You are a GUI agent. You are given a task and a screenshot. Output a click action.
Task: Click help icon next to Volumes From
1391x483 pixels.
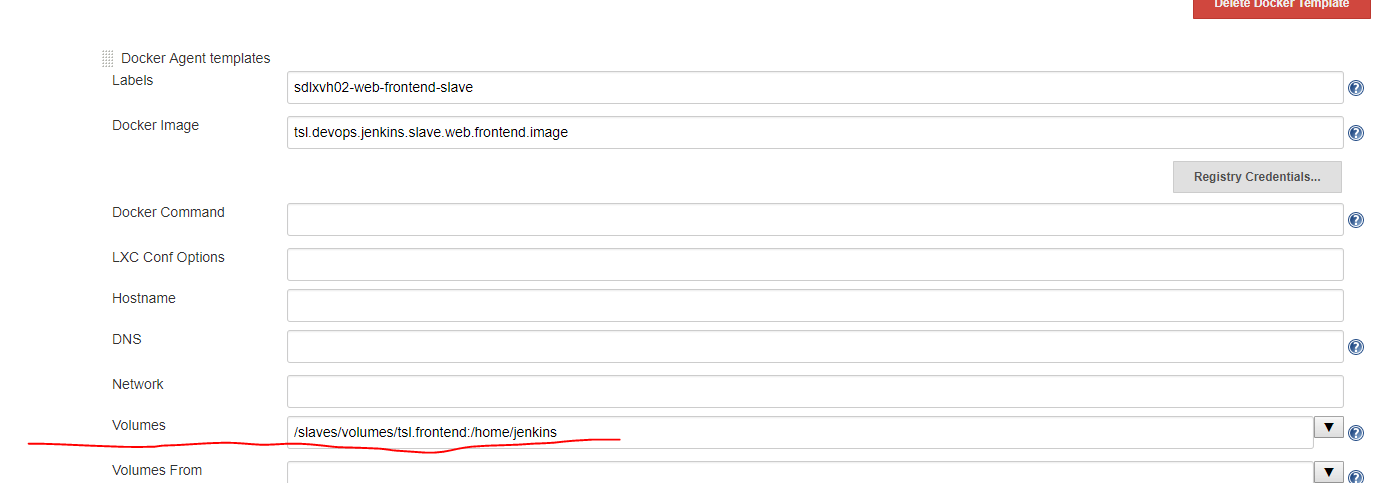click(x=1356, y=476)
